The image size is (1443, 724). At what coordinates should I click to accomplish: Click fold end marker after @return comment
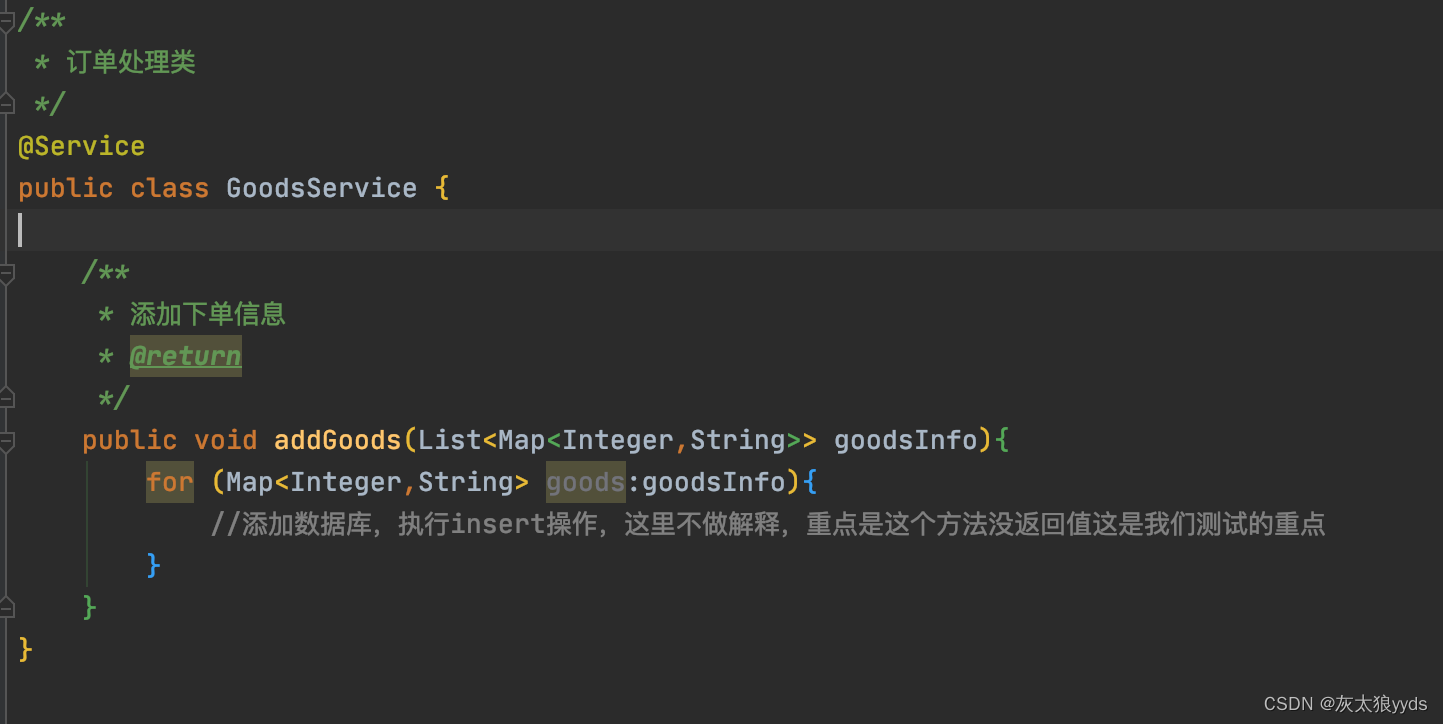pos(7,398)
